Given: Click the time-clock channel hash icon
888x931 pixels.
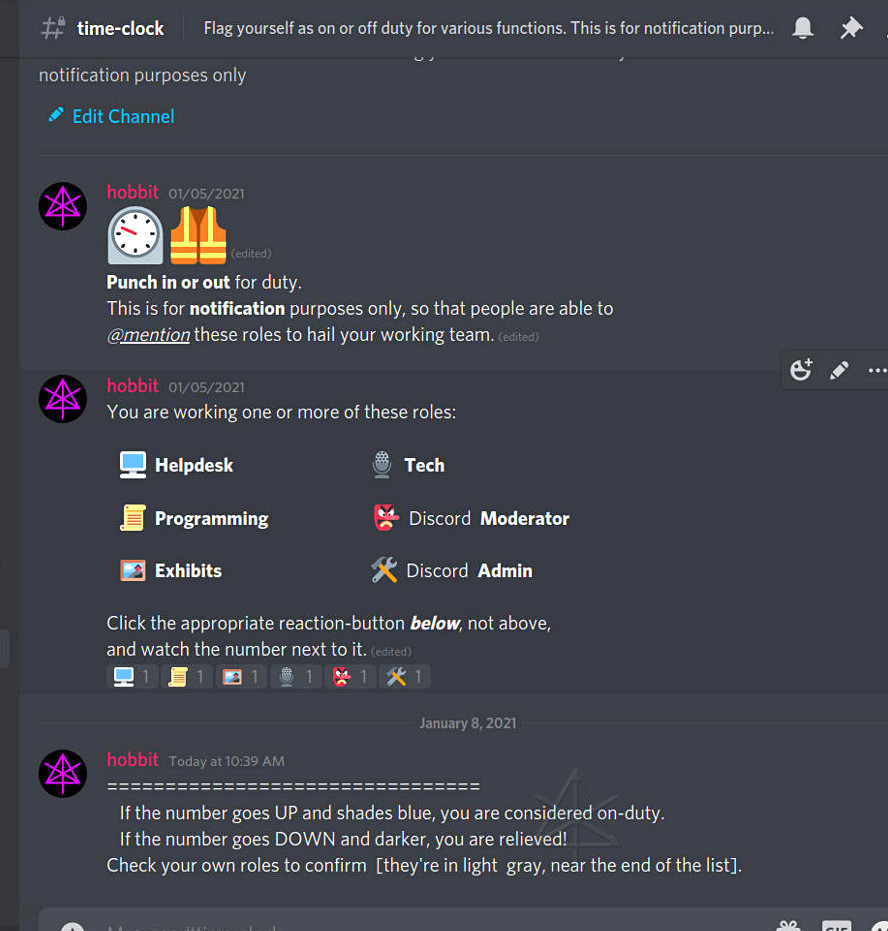Looking at the screenshot, I should 53,28.
